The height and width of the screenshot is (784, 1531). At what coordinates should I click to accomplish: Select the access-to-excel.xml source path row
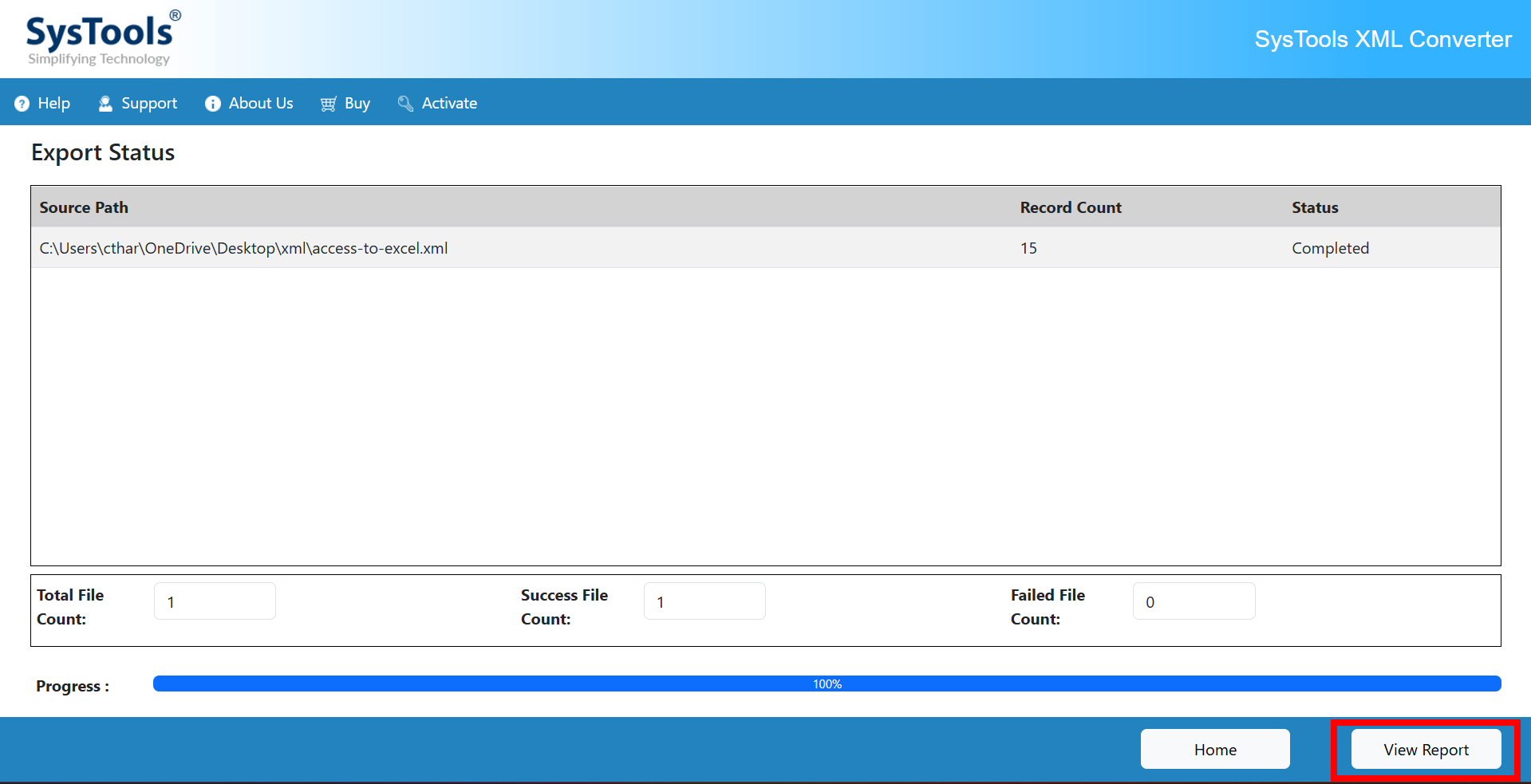766,248
